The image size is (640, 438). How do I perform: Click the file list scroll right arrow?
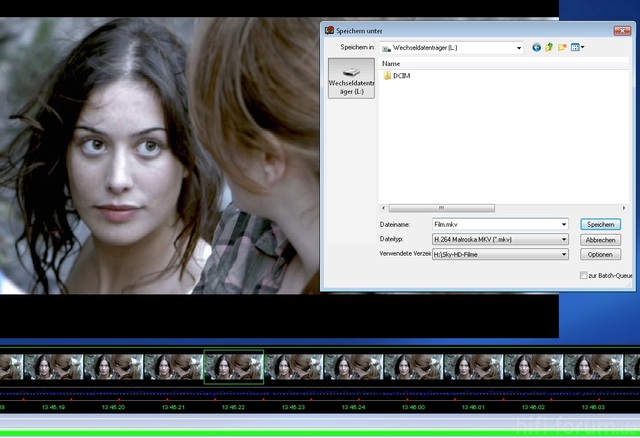click(624, 208)
